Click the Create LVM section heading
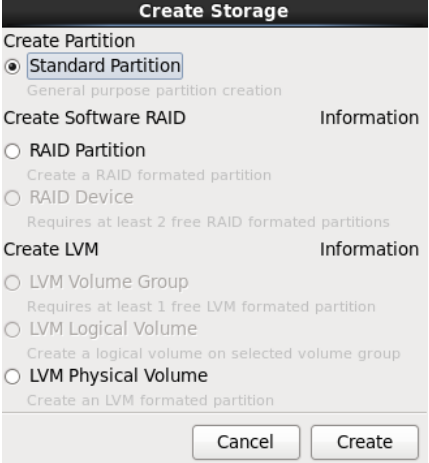 [51, 249]
